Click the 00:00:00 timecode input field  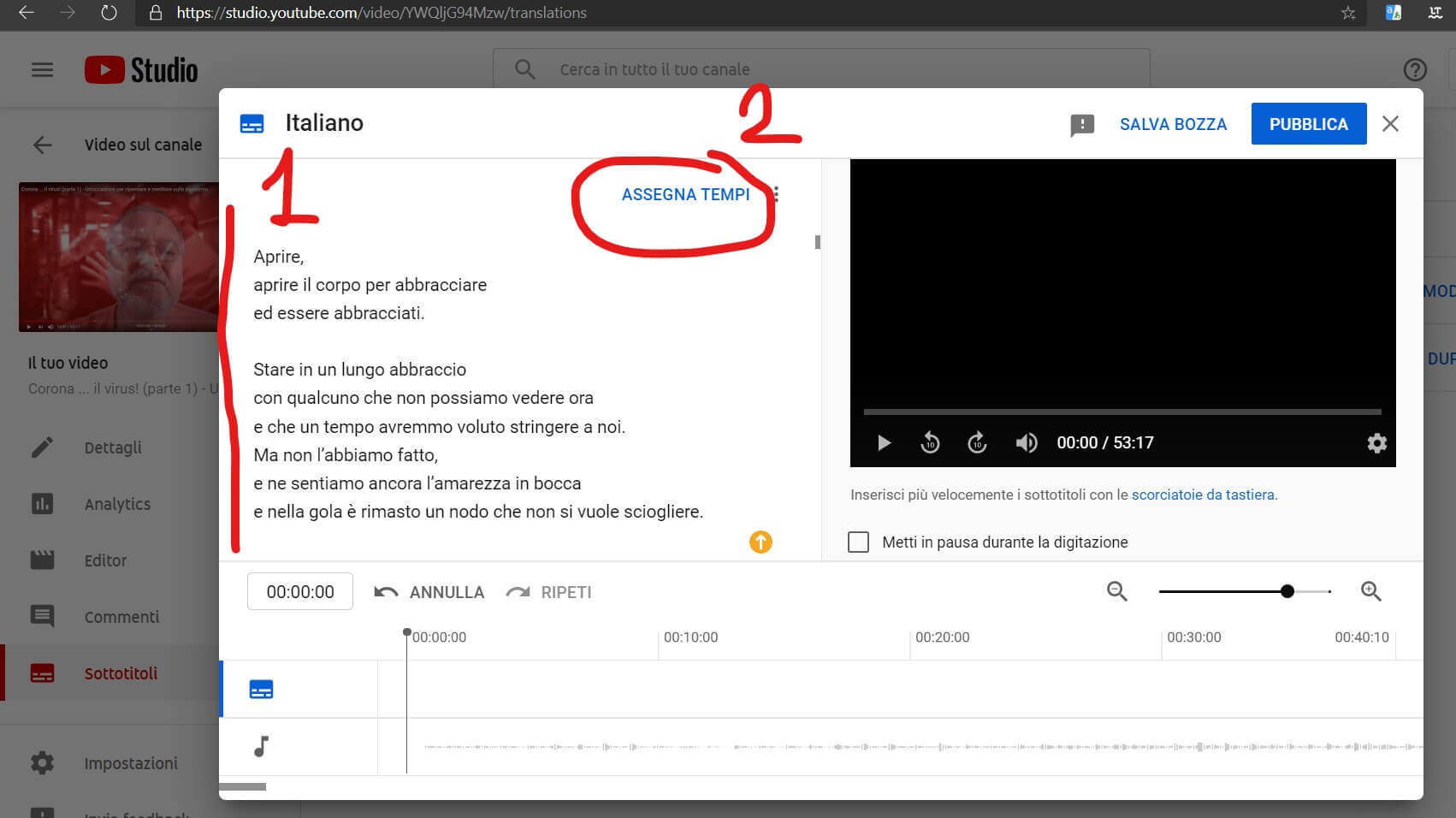300,591
